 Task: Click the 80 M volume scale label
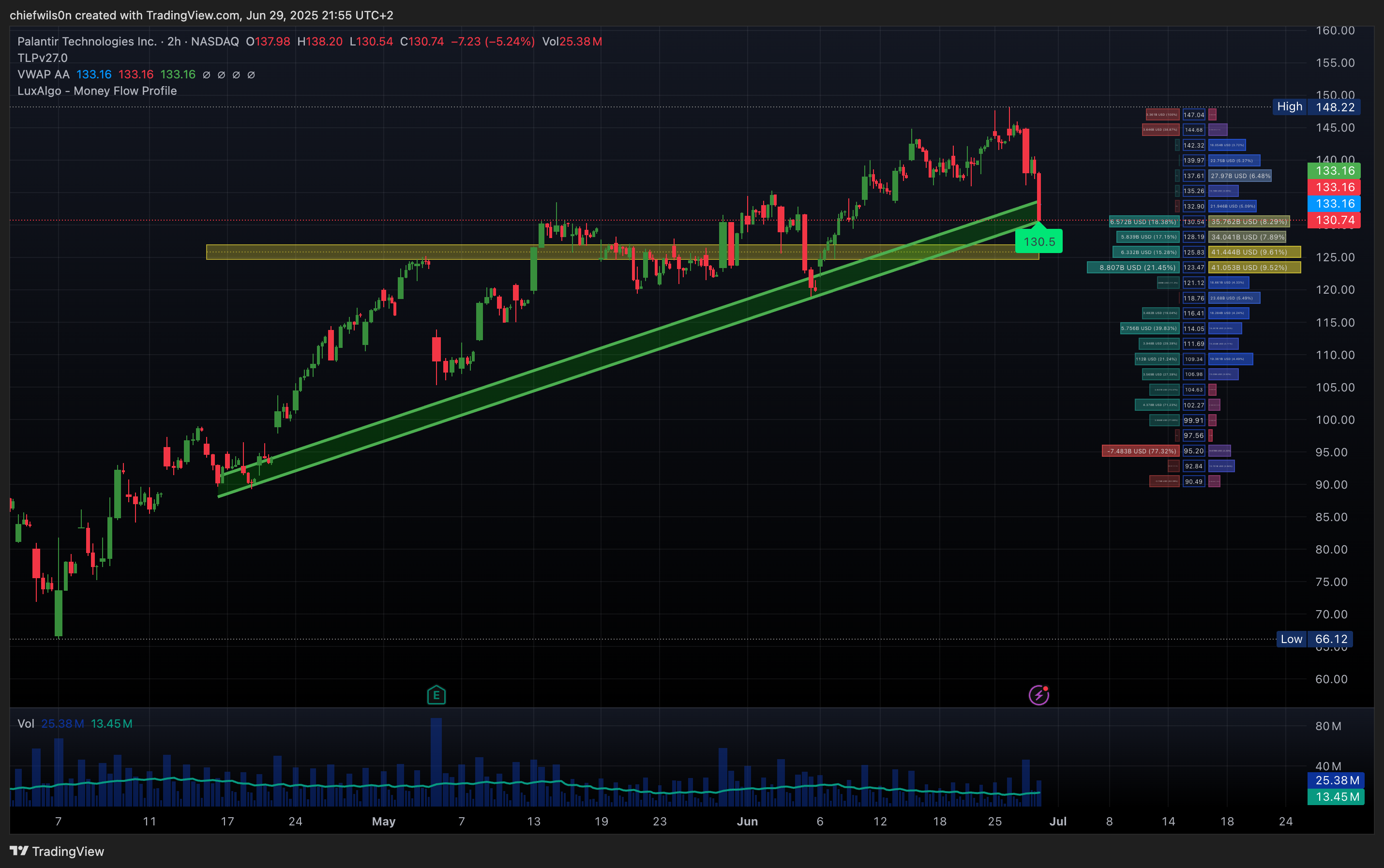coord(1328,726)
